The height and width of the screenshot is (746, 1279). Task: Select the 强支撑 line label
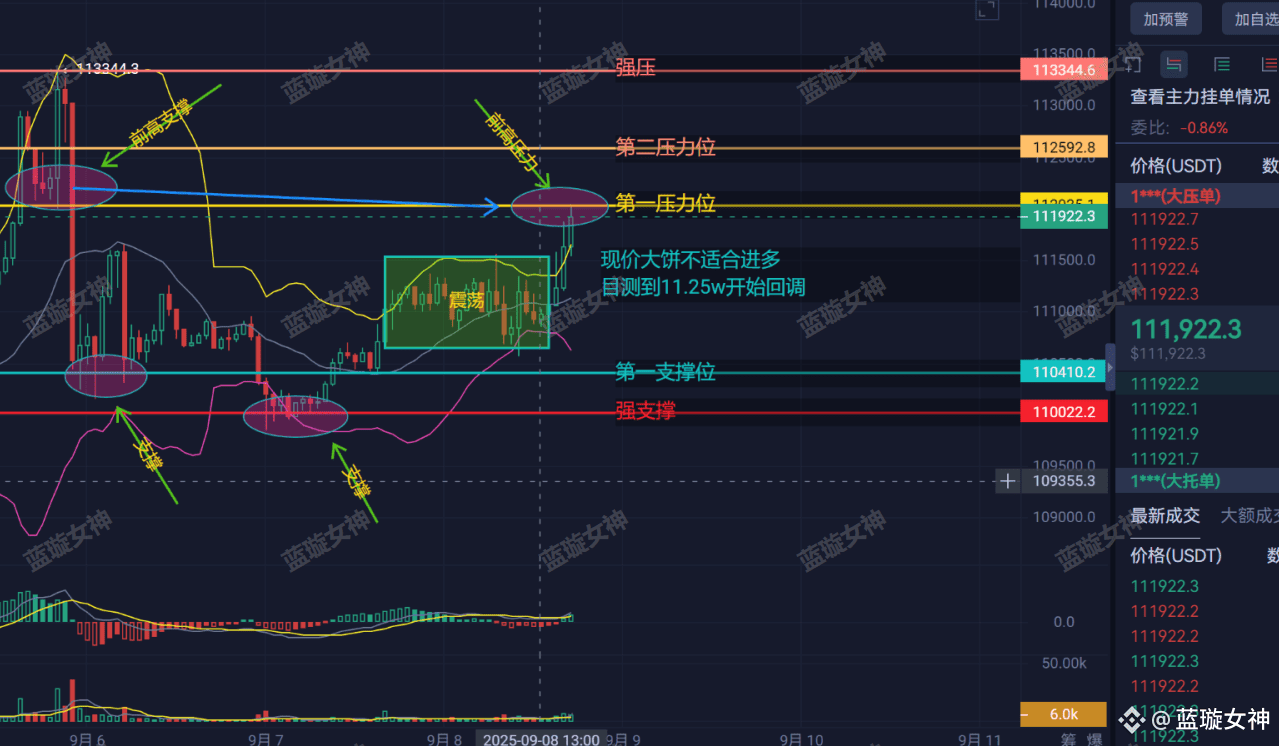pos(645,410)
